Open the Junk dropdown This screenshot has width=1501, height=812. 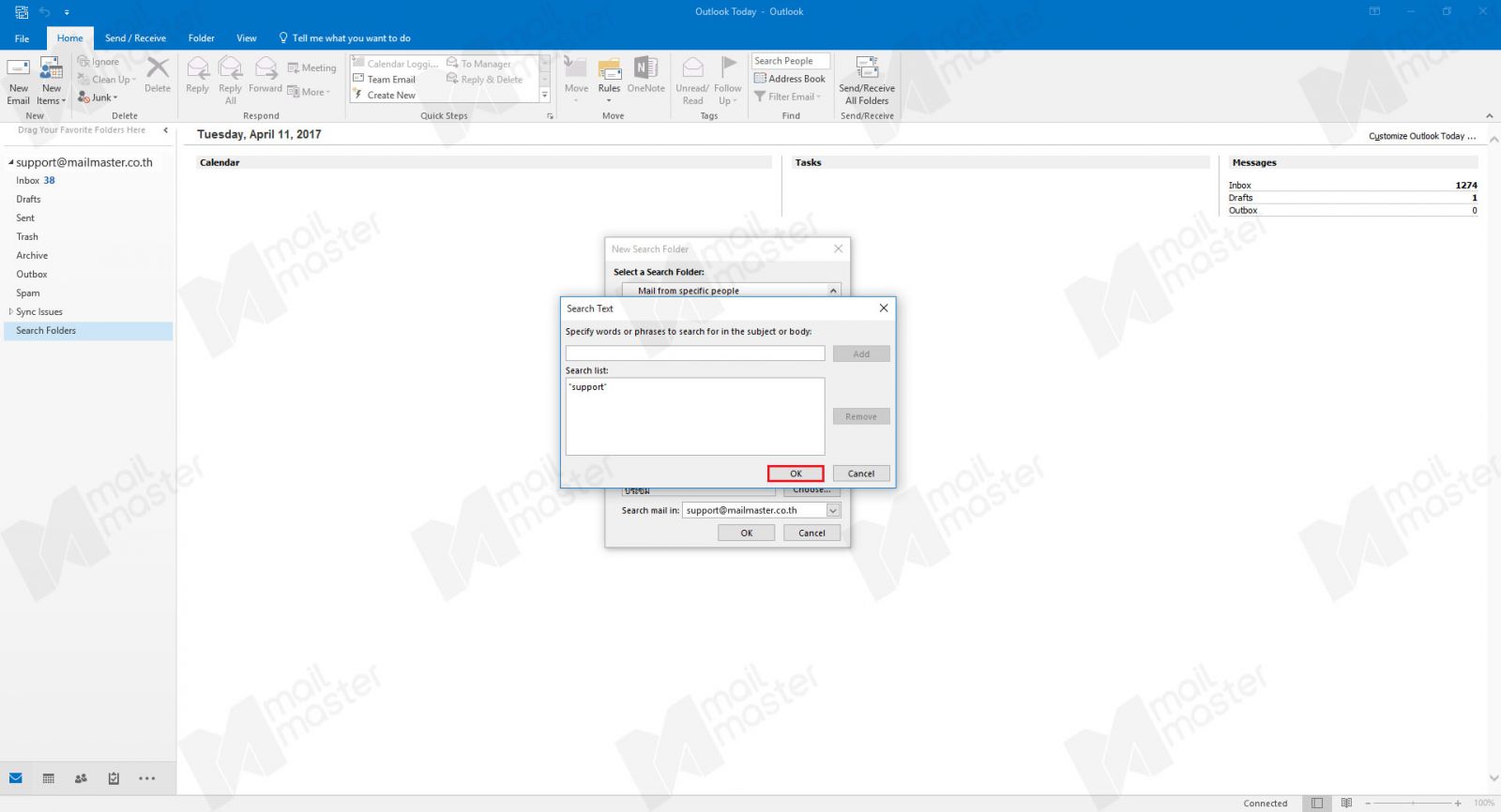[98, 98]
